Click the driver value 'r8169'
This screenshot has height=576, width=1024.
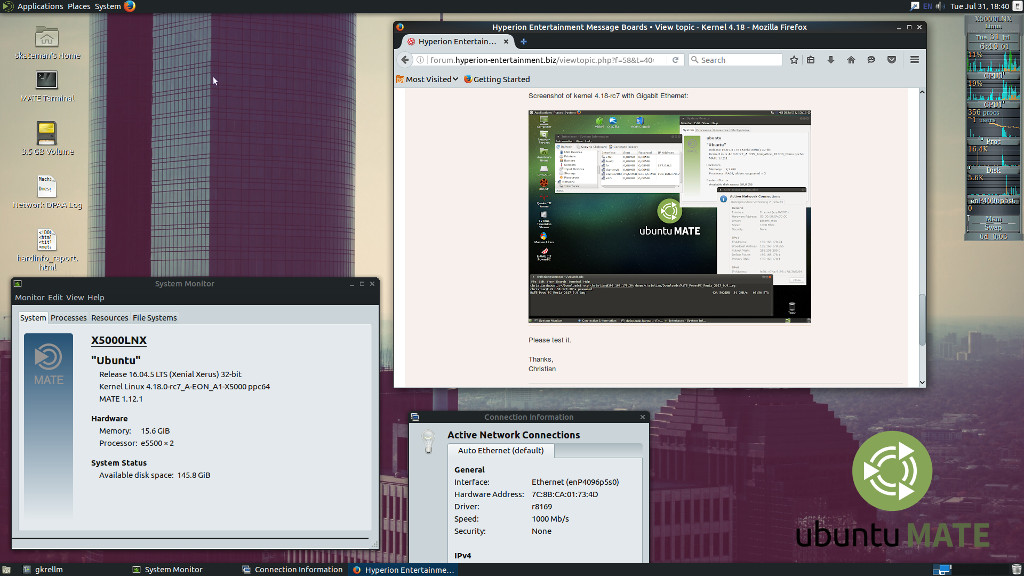pos(542,506)
